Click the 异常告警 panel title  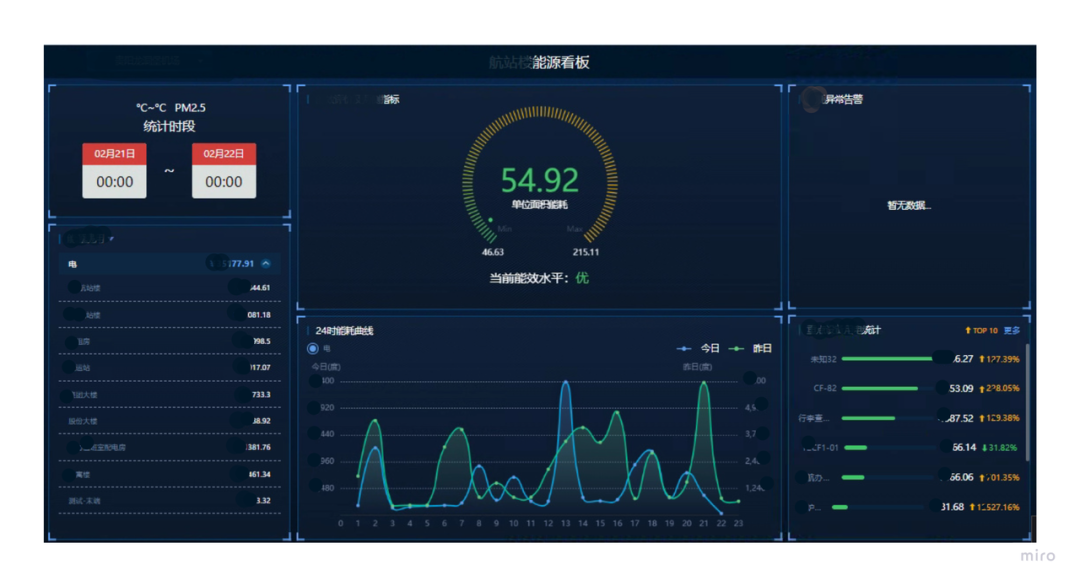point(844,99)
